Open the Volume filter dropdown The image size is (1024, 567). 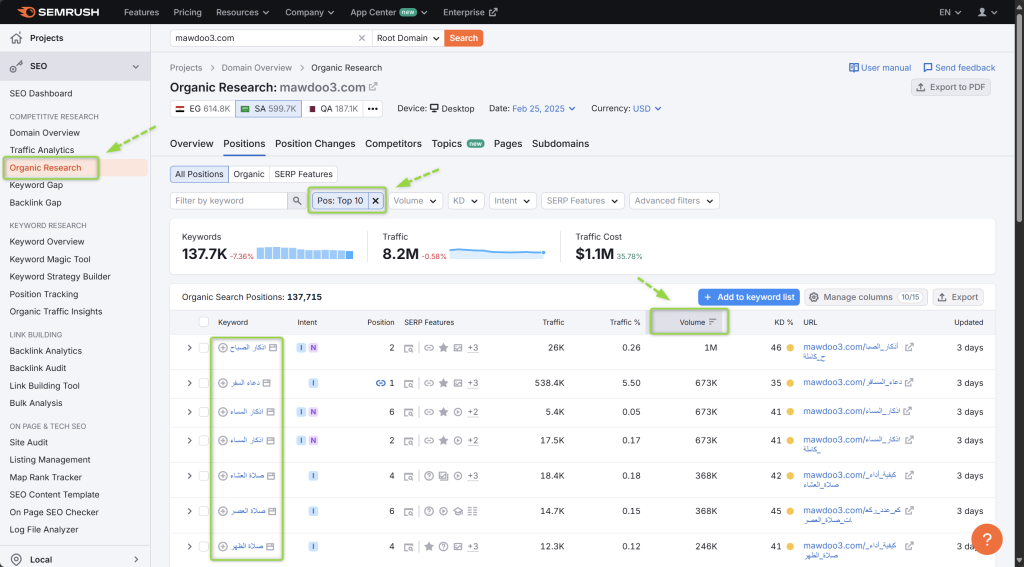pos(415,201)
